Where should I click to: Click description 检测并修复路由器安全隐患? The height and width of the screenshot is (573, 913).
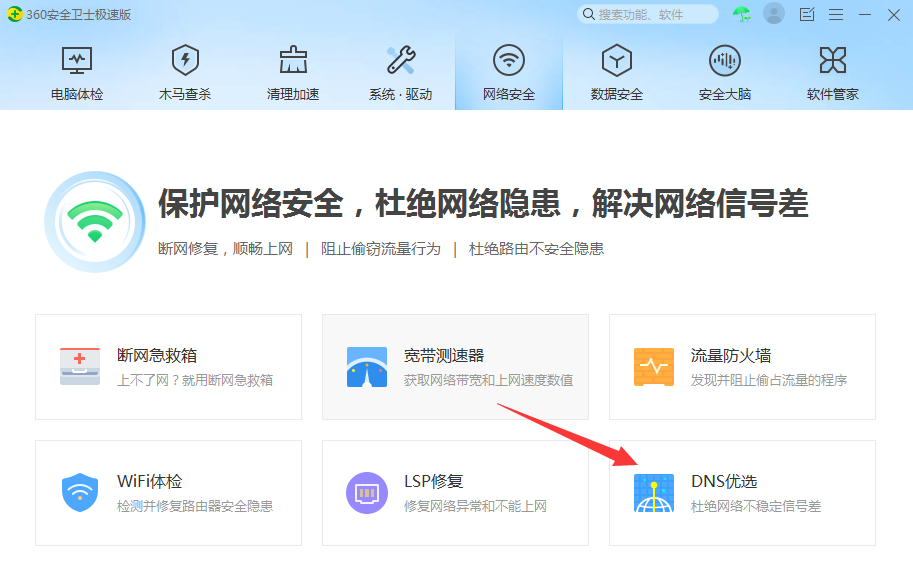tap(195, 506)
